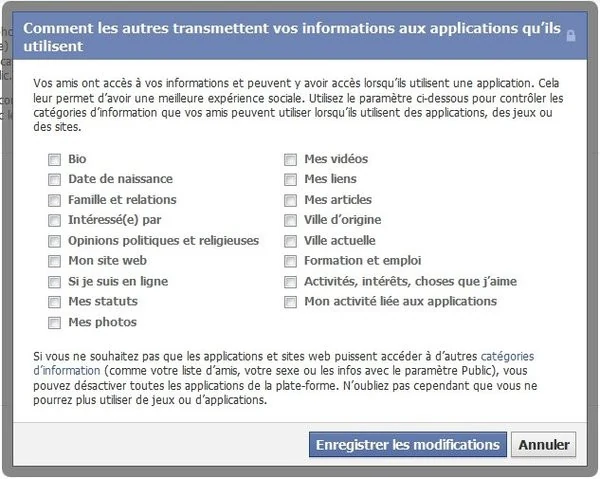Enable Date de naissance checkbox
600x479 pixels.
pyautogui.click(x=54, y=179)
